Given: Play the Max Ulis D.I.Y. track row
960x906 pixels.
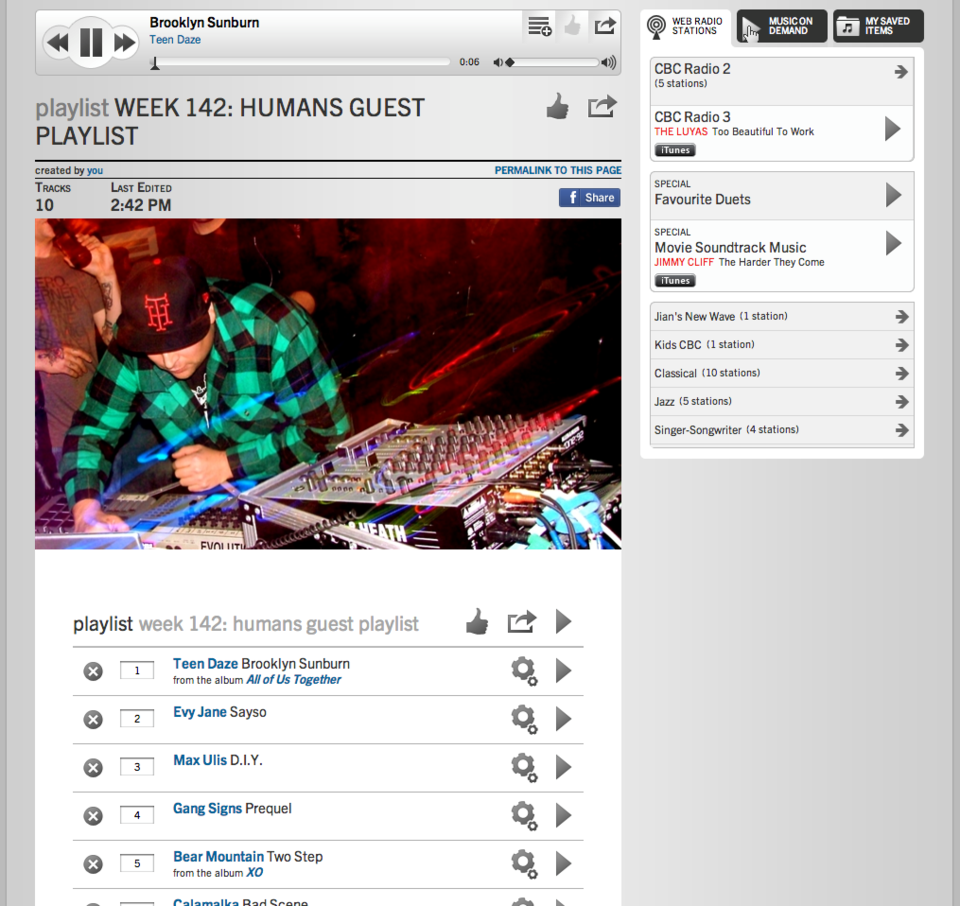Looking at the screenshot, I should (x=563, y=766).
